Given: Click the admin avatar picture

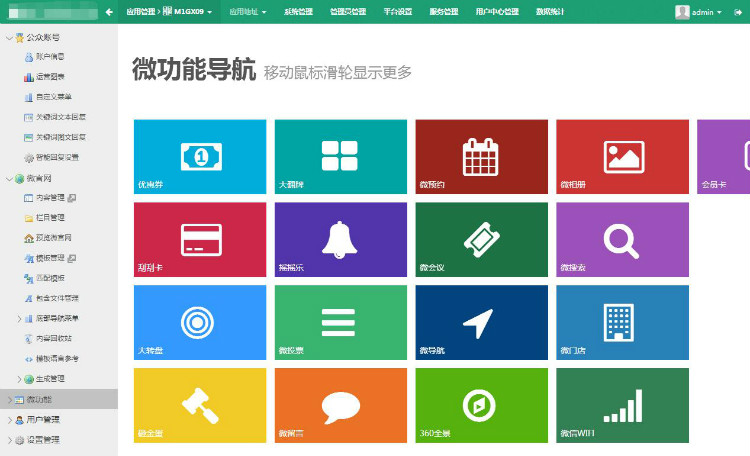Looking at the screenshot, I should (682, 12).
